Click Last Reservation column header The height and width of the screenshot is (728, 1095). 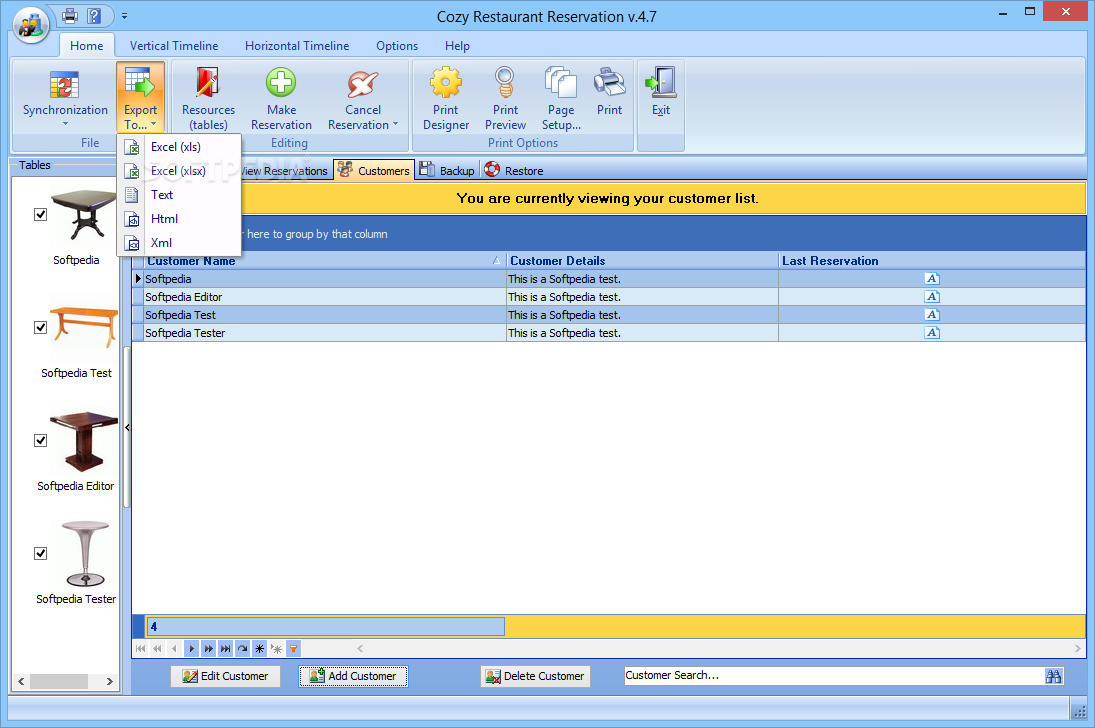932,261
